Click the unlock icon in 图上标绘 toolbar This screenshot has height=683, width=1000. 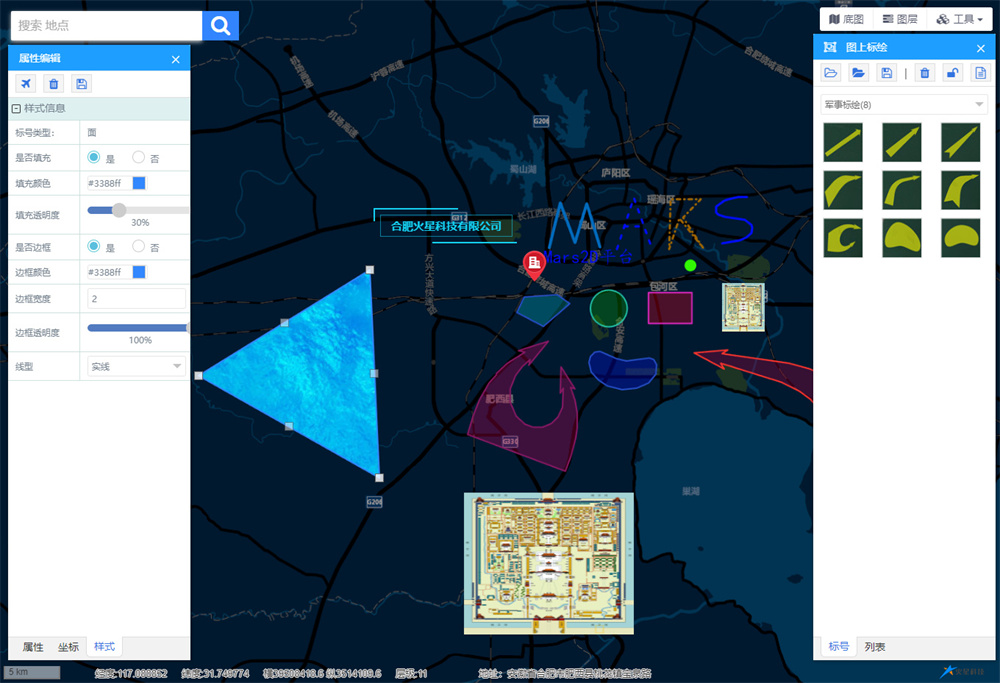(952, 73)
